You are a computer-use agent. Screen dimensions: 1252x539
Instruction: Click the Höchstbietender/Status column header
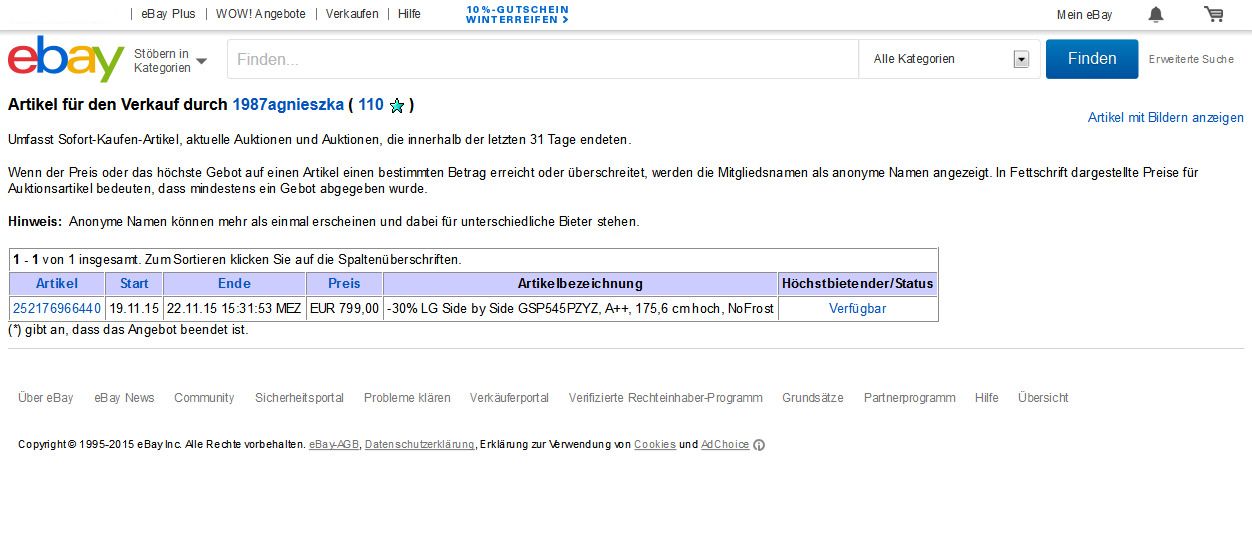point(857,283)
